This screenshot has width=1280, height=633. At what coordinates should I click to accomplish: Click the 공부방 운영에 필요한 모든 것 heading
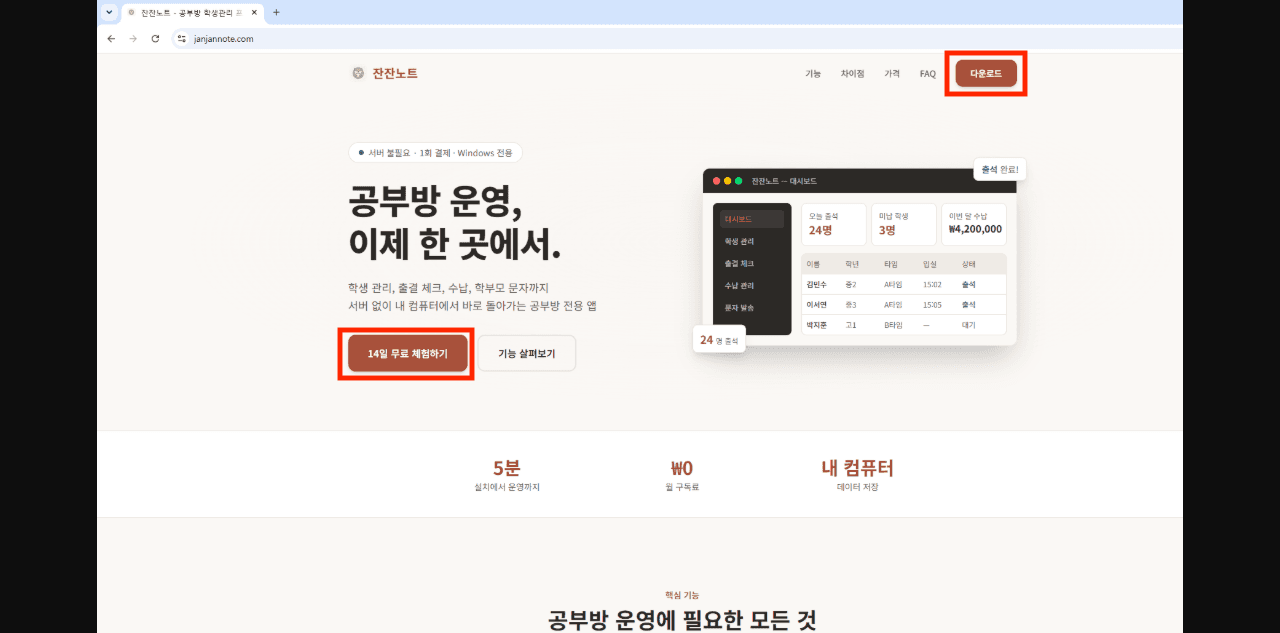pyautogui.click(x=682, y=620)
